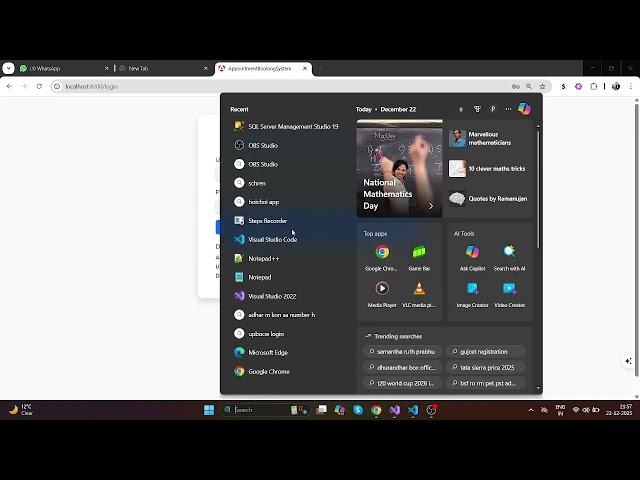Click the Windows Start button on taskbar
640x480 pixels.
[209, 410]
